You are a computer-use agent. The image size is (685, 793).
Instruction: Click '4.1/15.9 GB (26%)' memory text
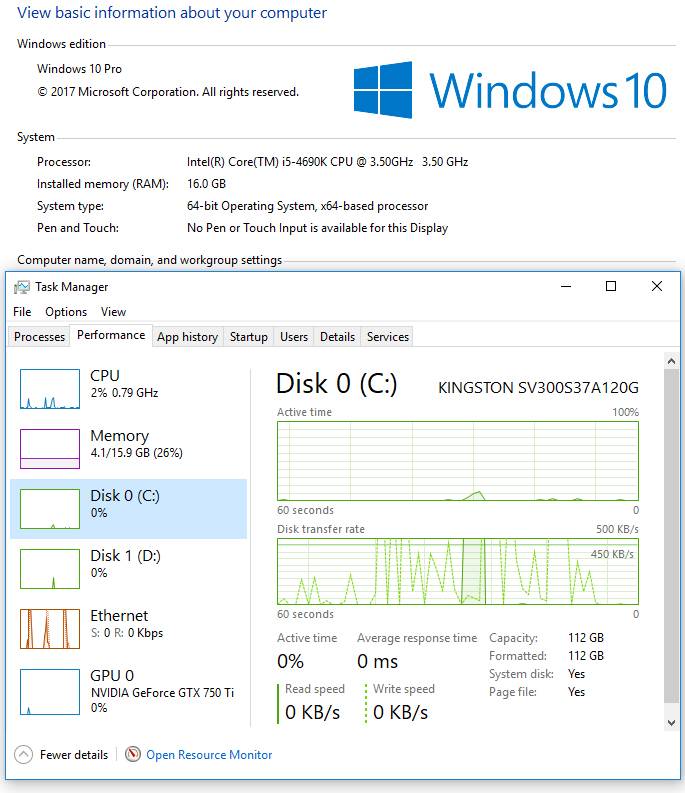pos(137,453)
